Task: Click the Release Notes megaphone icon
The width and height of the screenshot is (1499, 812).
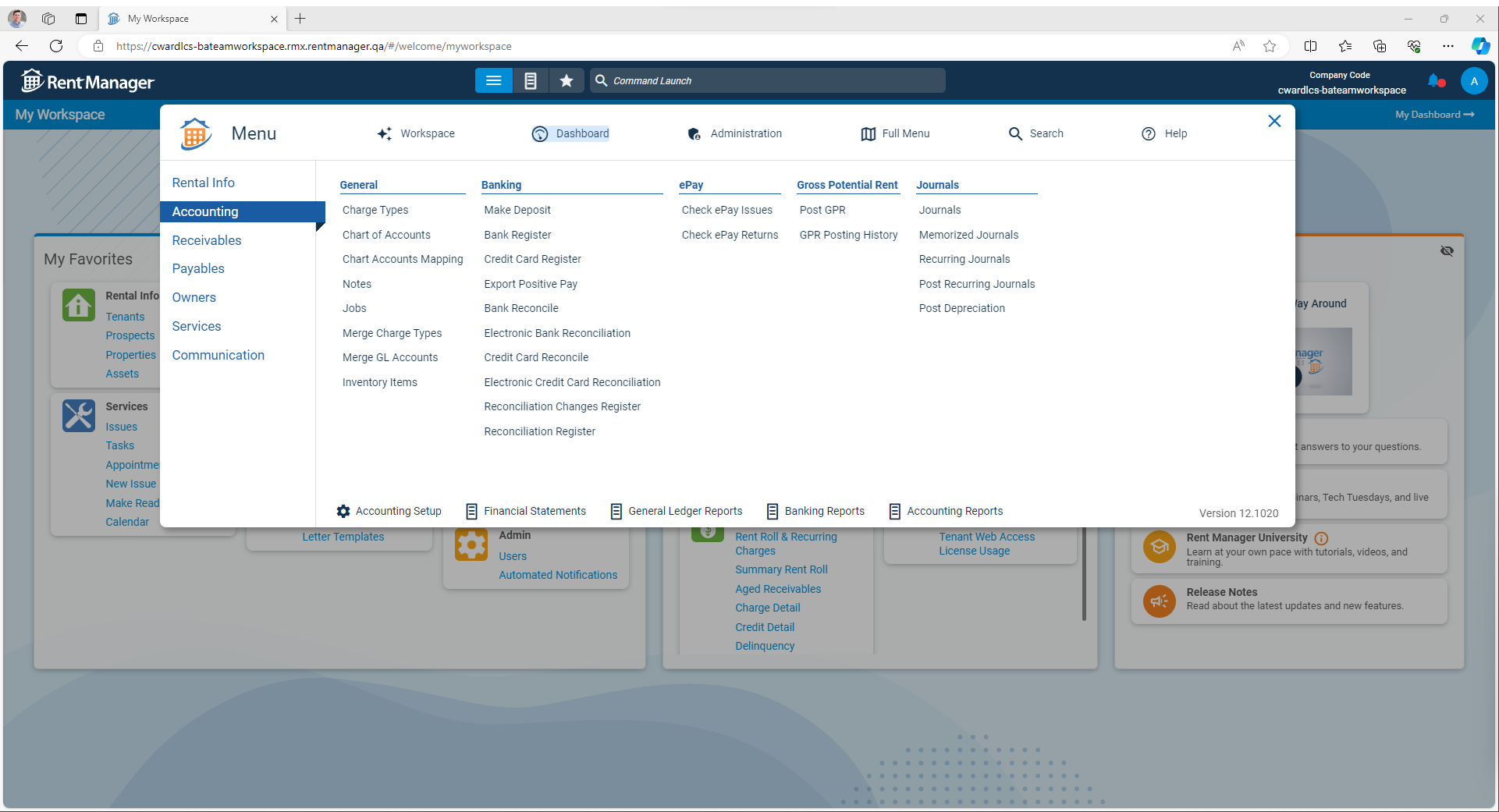Action: click(x=1159, y=601)
